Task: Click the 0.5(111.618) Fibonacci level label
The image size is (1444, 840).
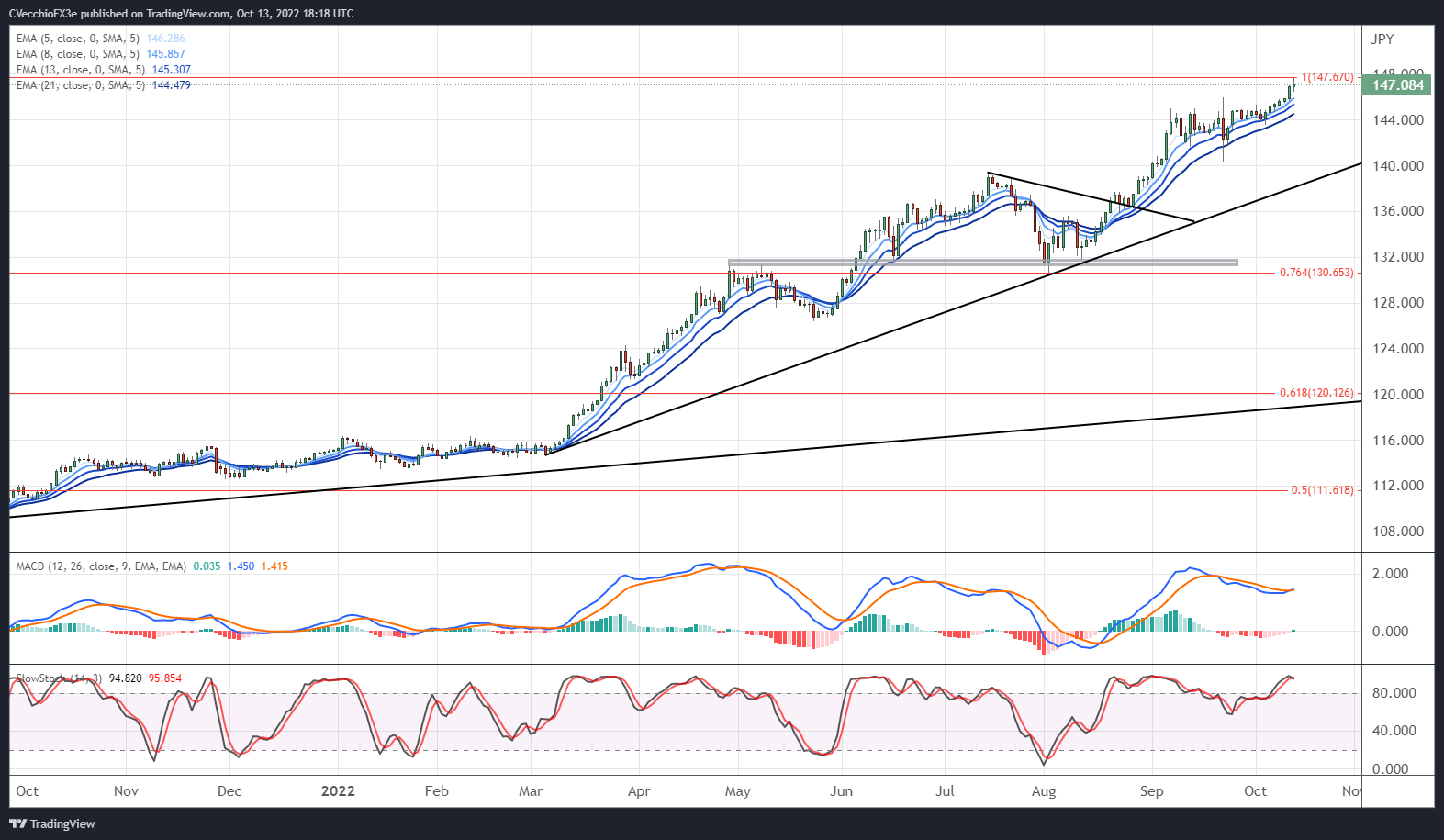Action: pos(1322,490)
